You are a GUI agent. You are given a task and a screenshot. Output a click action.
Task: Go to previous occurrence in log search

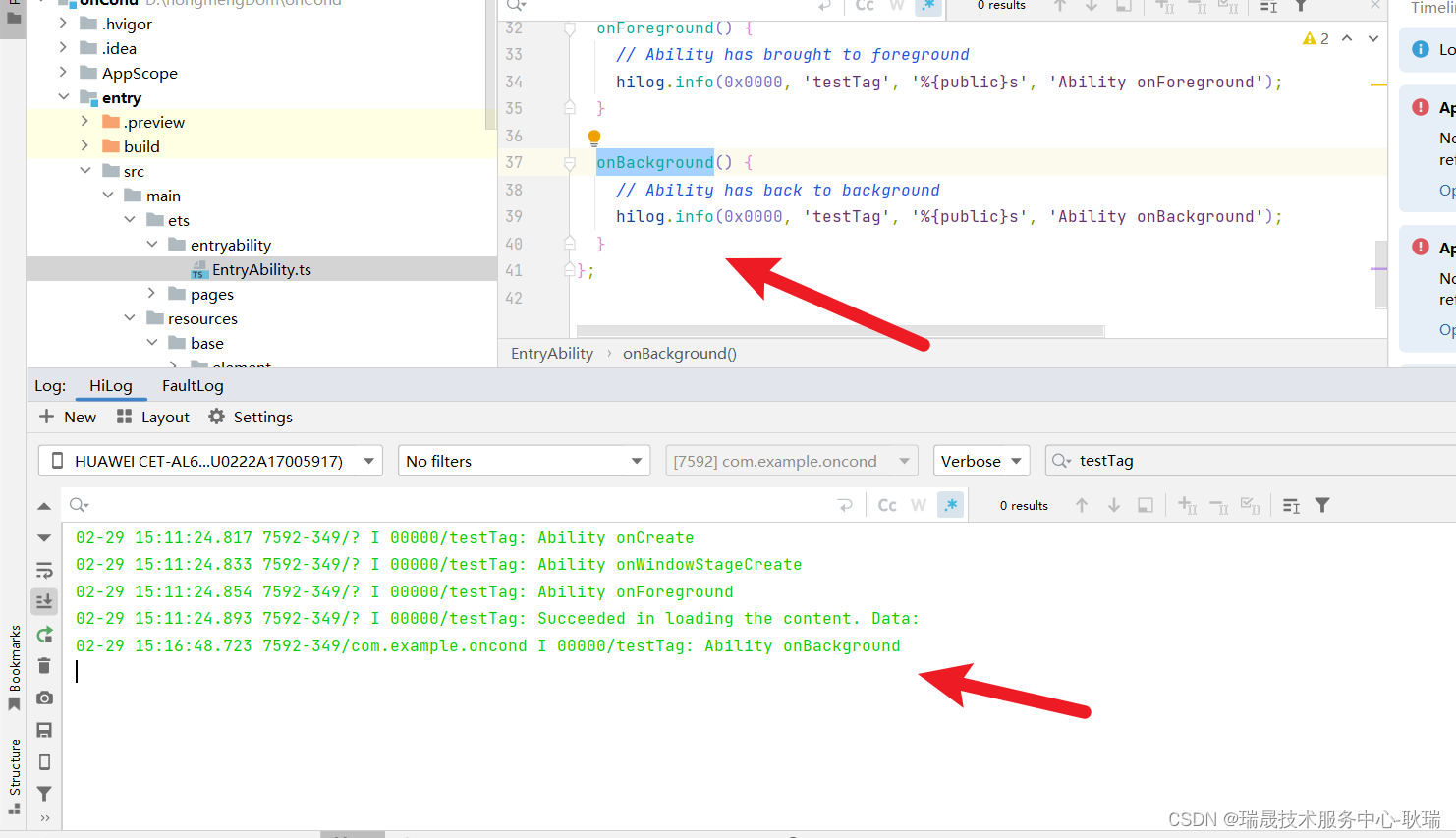pyautogui.click(x=1082, y=505)
